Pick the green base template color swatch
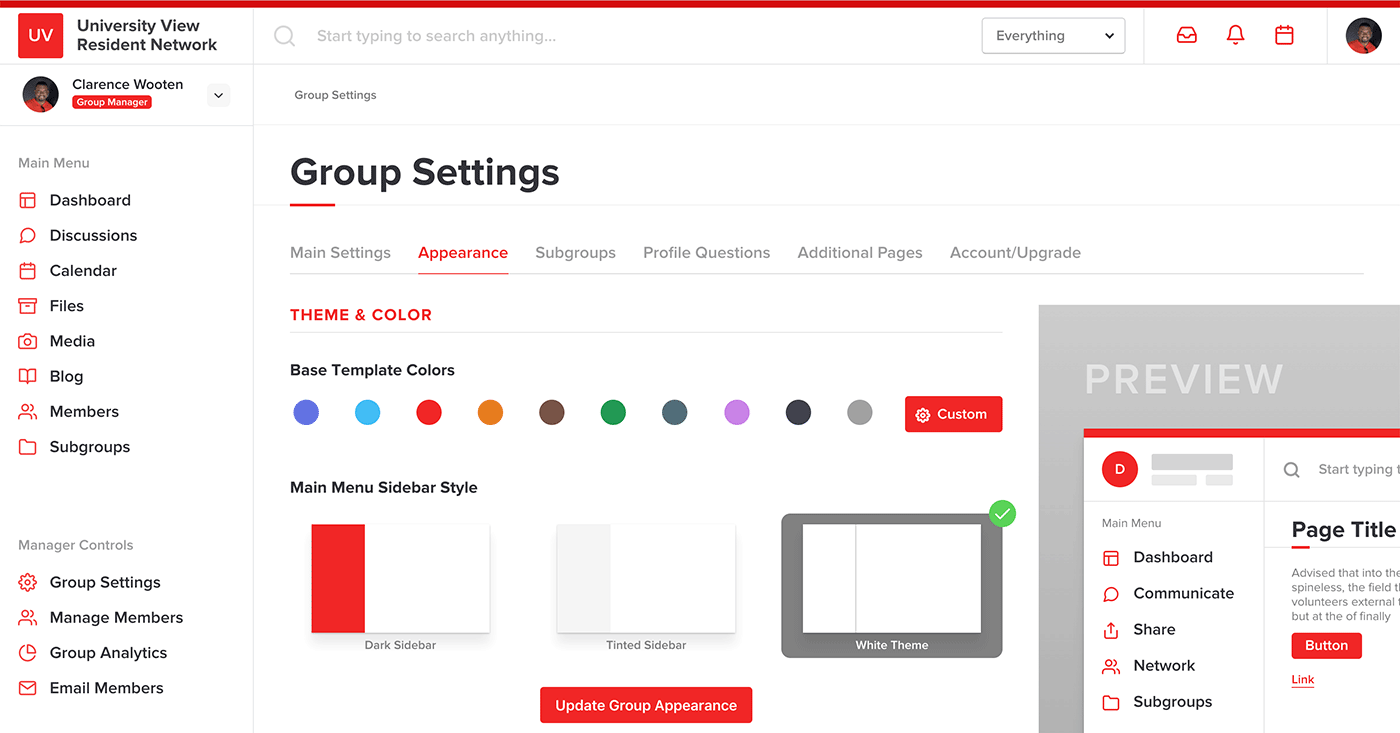Viewport: 1400px width, 733px height. coord(613,412)
